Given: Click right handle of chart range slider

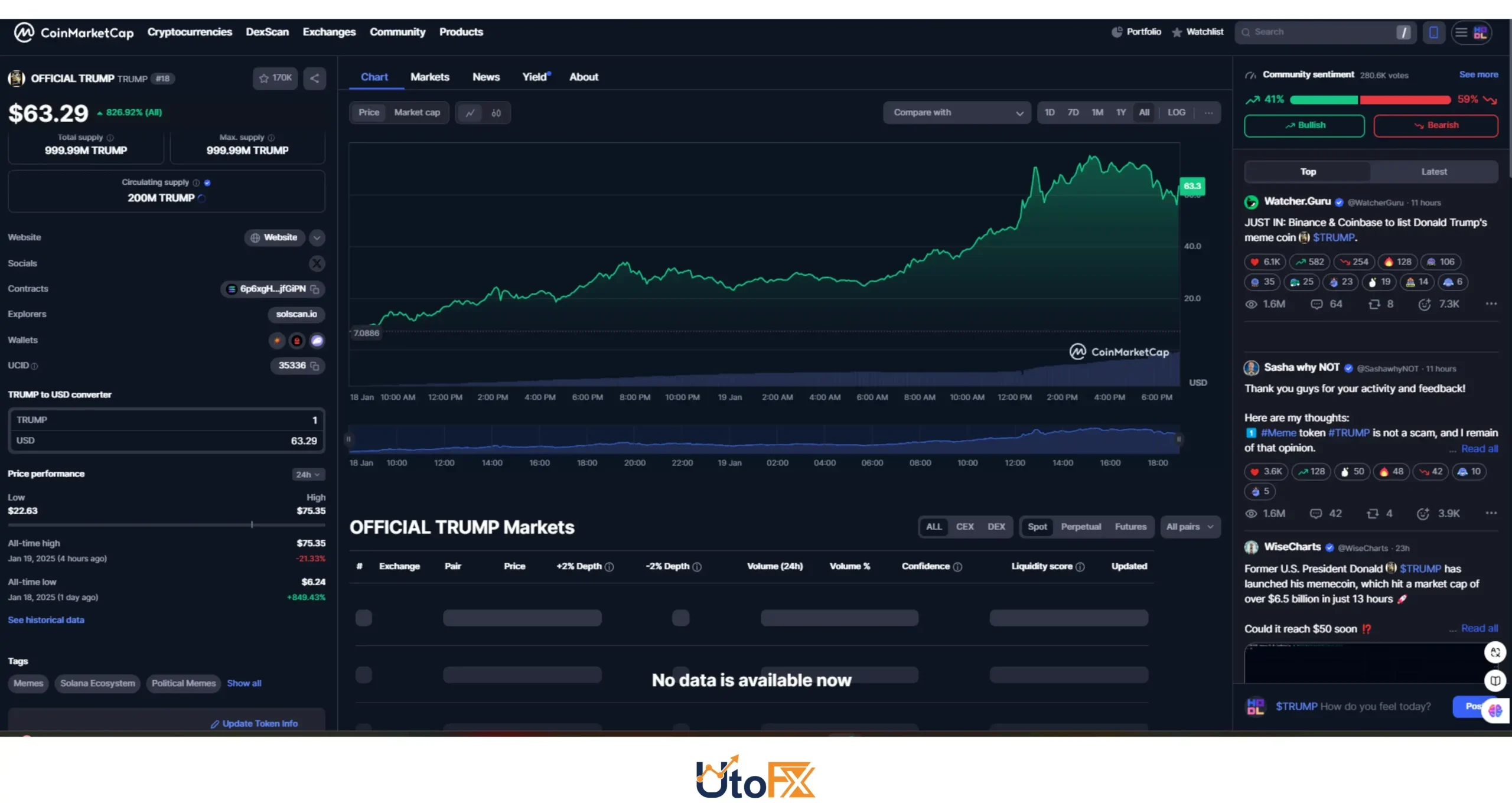Looking at the screenshot, I should point(1179,439).
